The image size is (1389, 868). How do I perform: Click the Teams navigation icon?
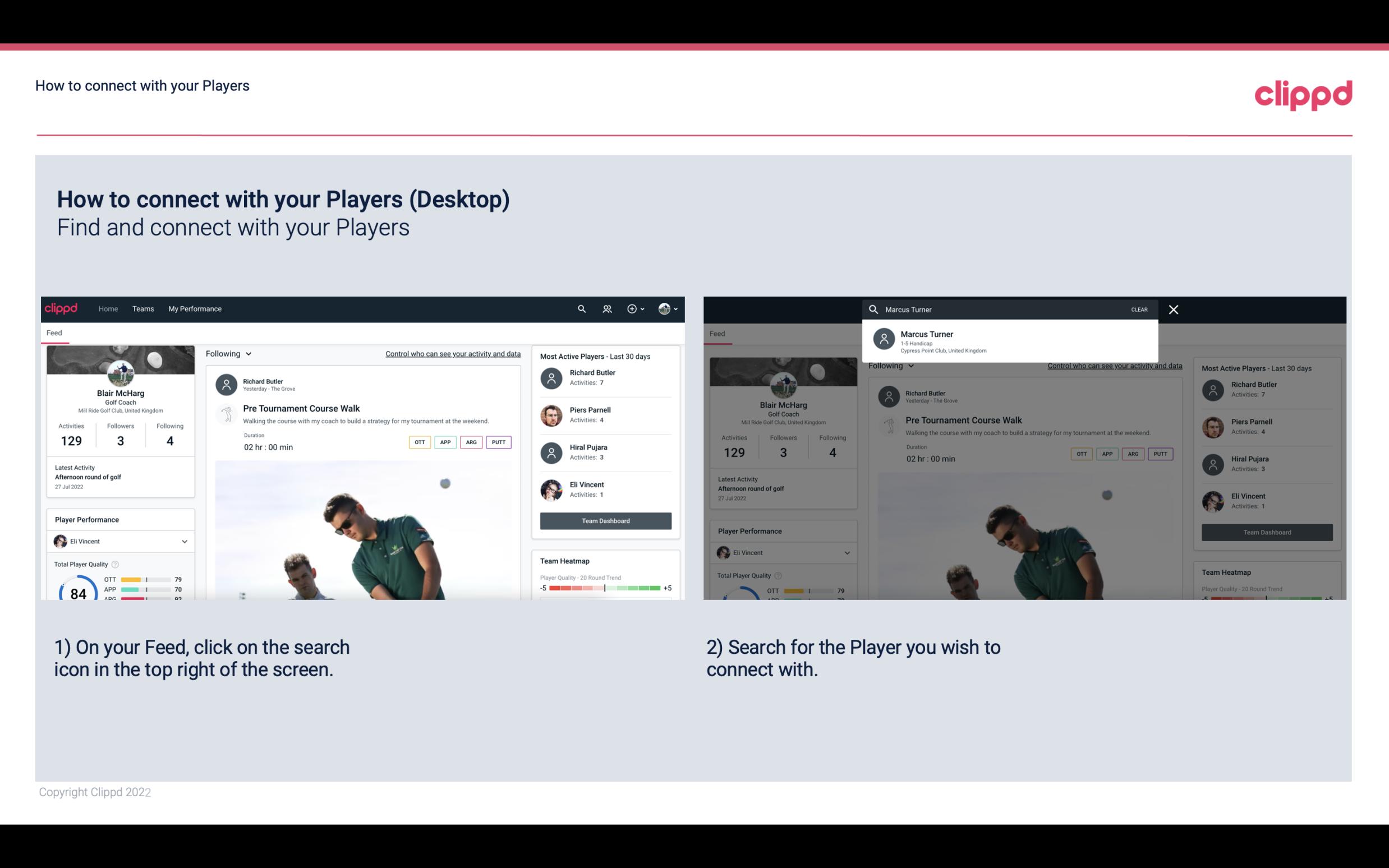pos(142,309)
